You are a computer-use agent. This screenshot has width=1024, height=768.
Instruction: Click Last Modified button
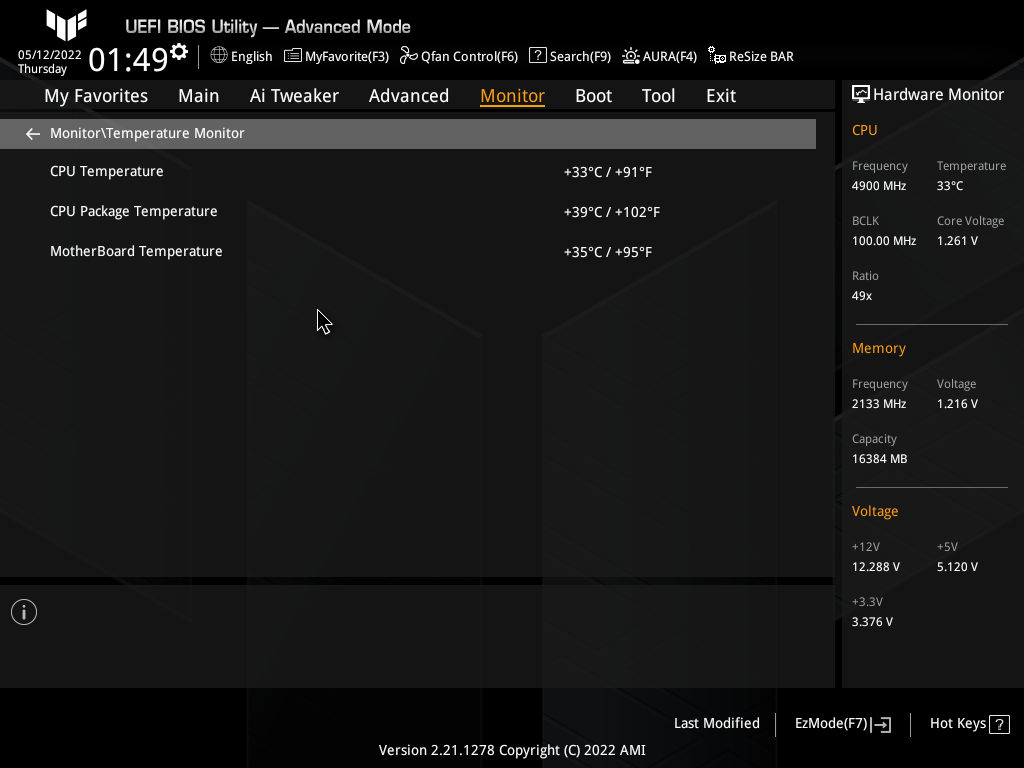tap(717, 724)
